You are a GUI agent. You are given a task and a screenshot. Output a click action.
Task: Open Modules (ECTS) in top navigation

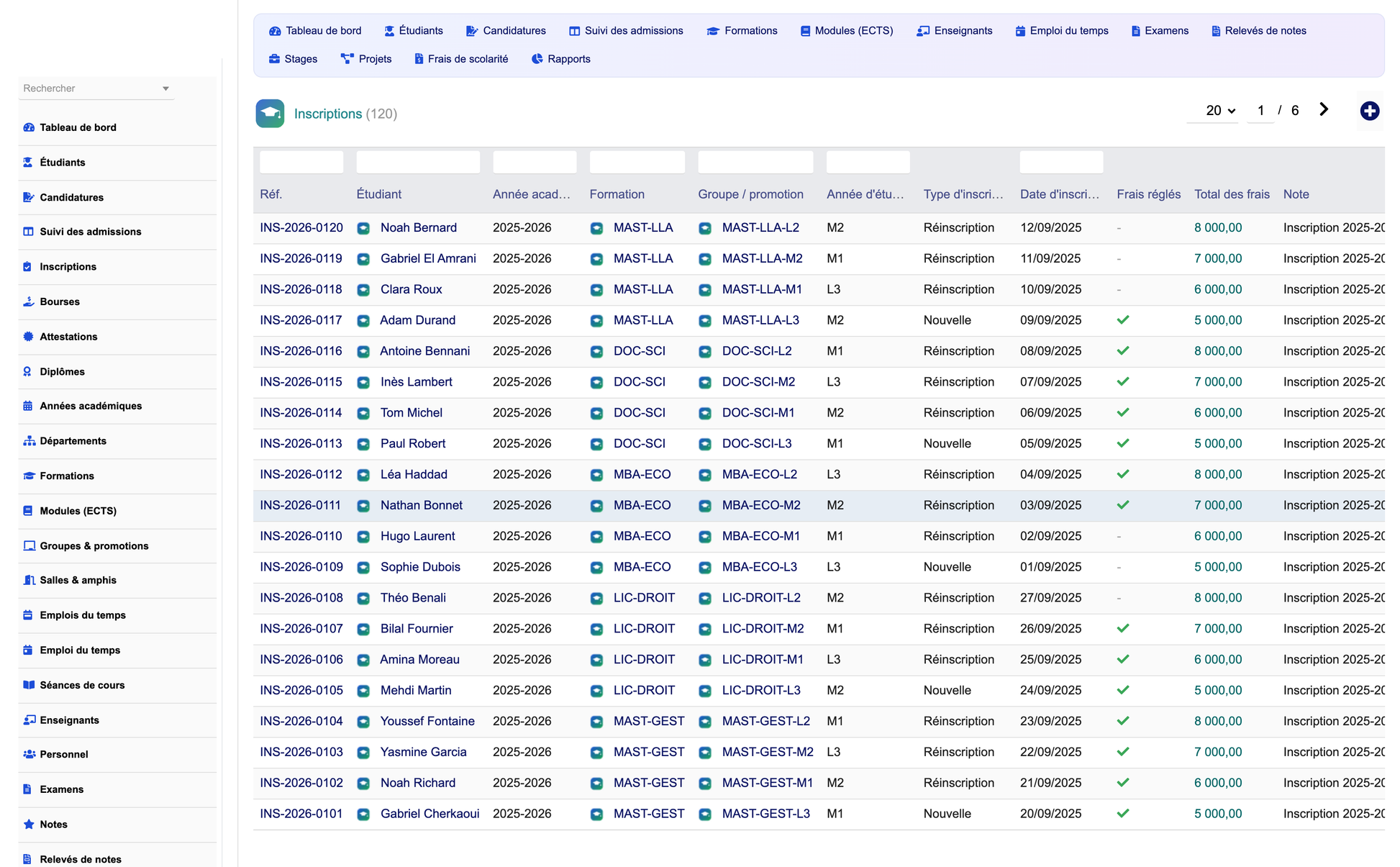pyautogui.click(x=847, y=31)
